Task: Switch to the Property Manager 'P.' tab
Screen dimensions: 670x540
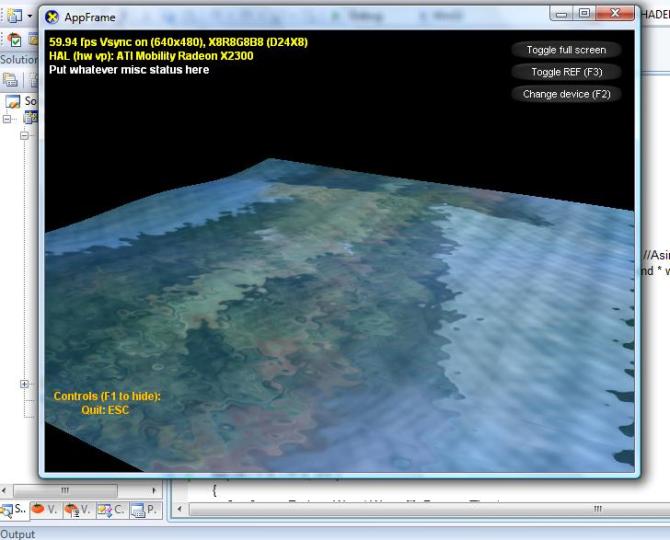Action: [144, 509]
